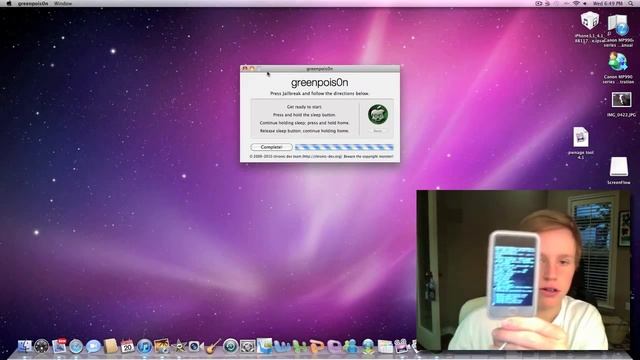Open the greenpois0n application menu
The width and height of the screenshot is (640, 360).
33,3
